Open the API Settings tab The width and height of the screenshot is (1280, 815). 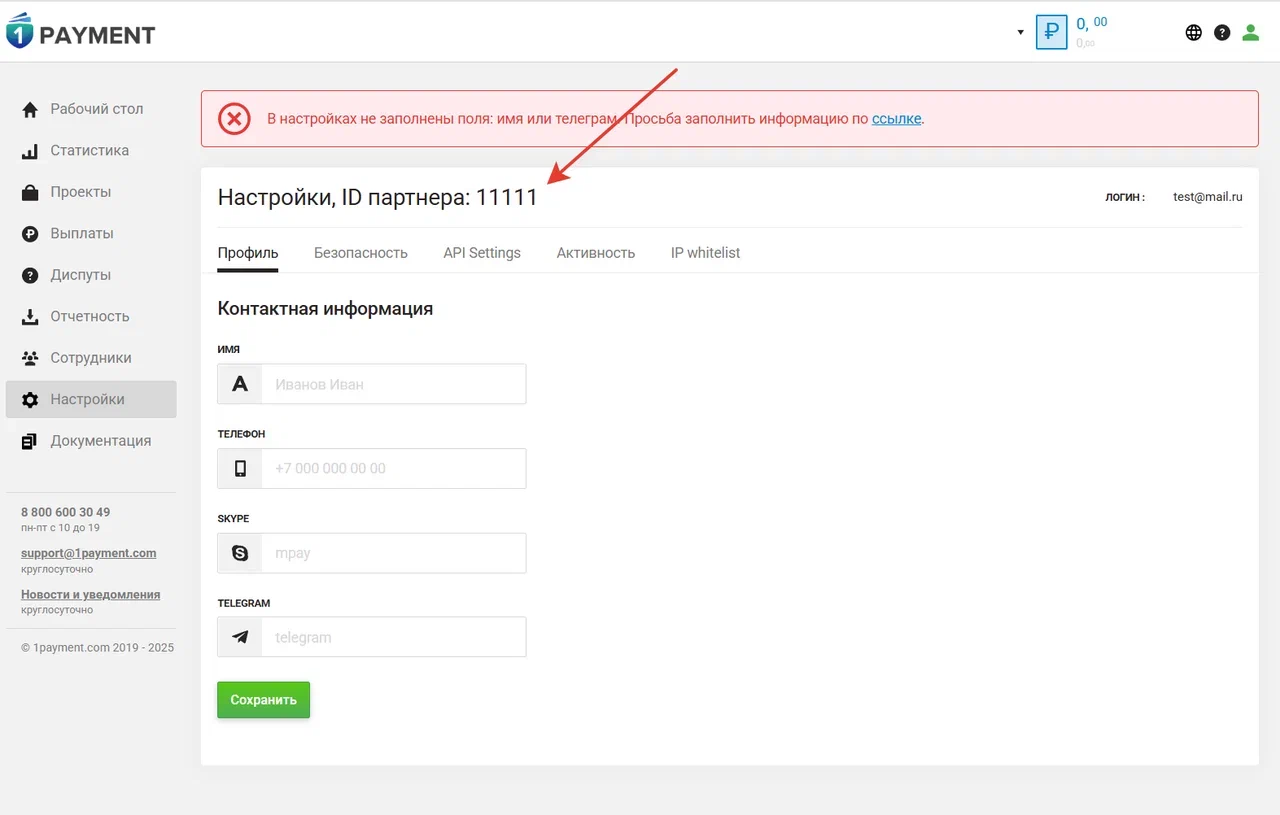[x=482, y=253]
